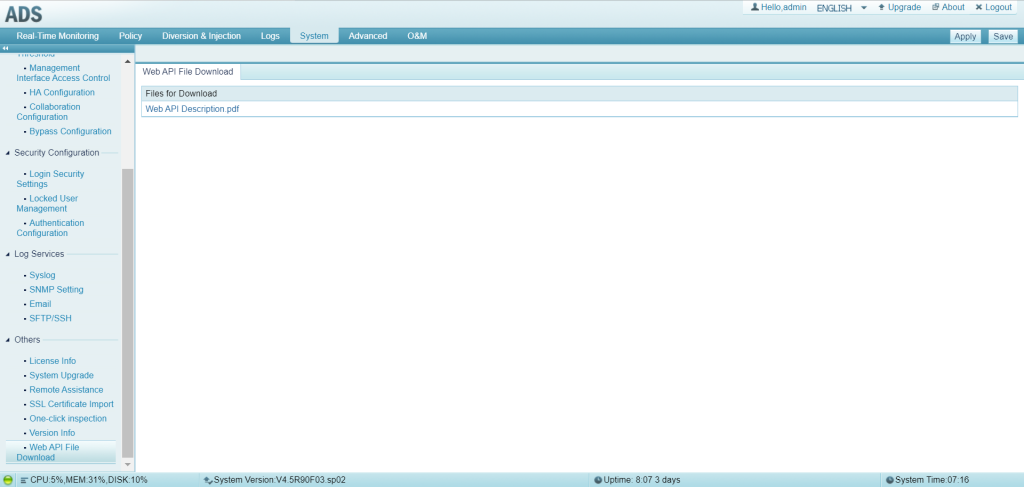Click the Upgrade link in header
This screenshot has width=1024, height=487.
(899, 7)
